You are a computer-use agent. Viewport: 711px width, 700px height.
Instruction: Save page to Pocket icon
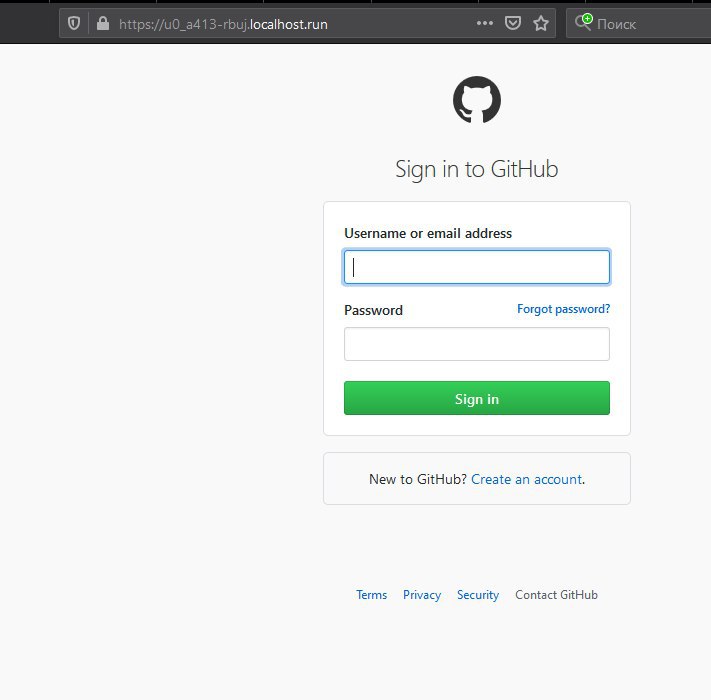(x=513, y=23)
